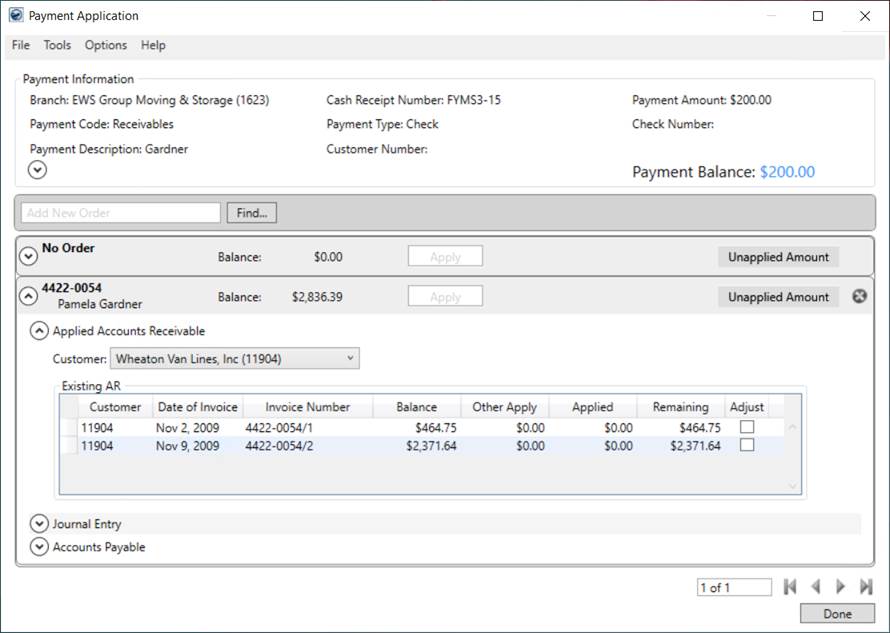Click the Payment Application title bar icon

pos(15,16)
